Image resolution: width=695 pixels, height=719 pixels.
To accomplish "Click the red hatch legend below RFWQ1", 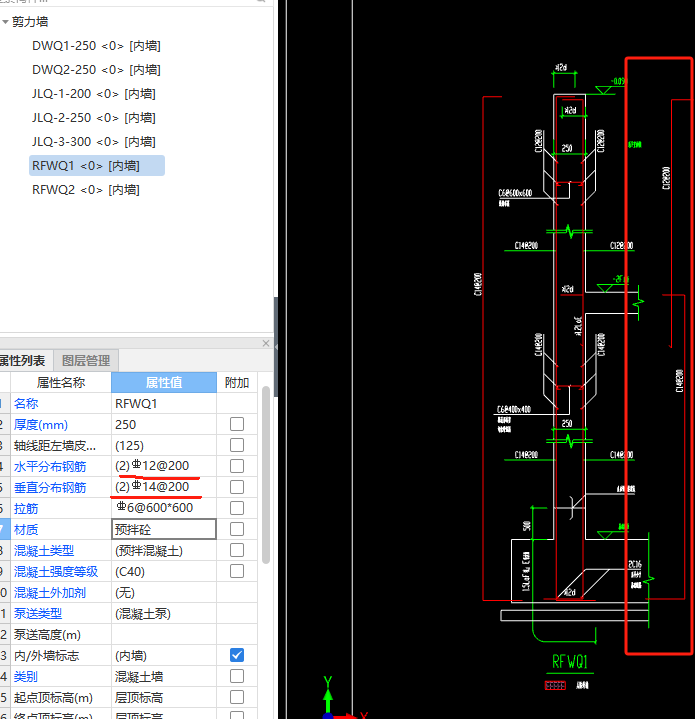I will tap(555, 686).
